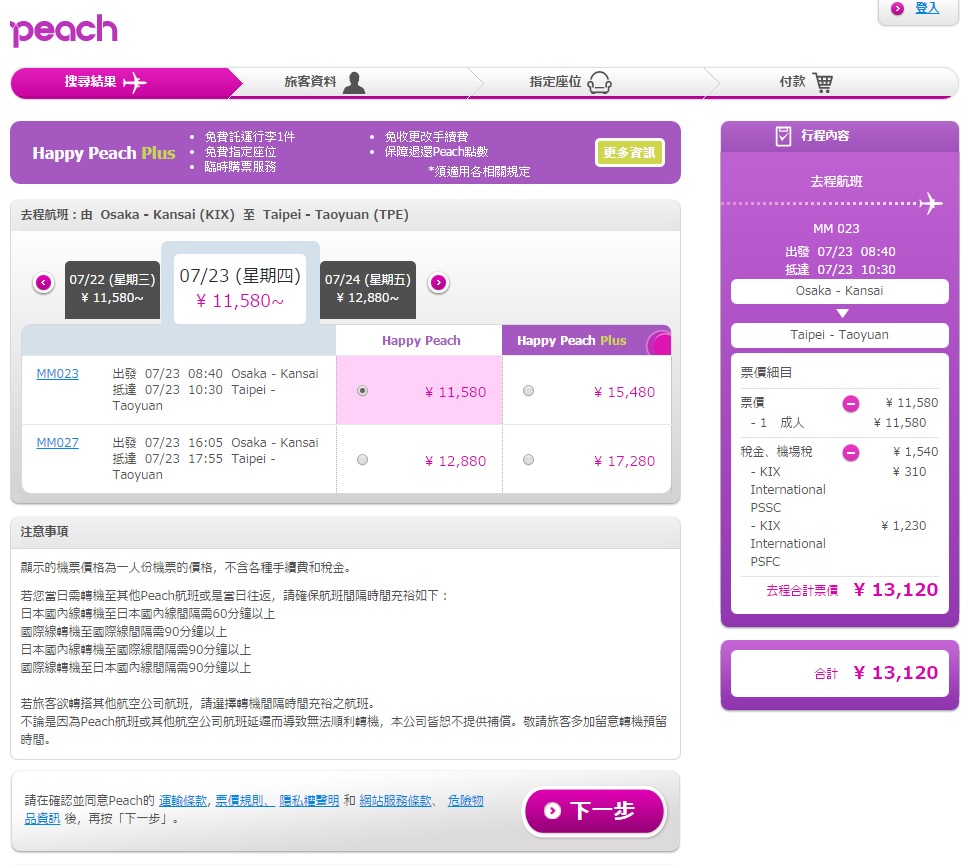973x865 pixels.
Task: Click the 合計 ¥13,120 total
Action: click(x=895, y=673)
